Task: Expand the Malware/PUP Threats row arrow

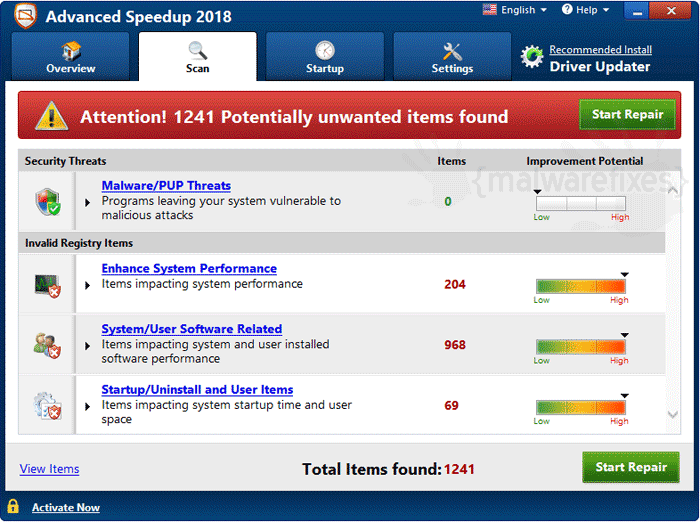Action: (88, 203)
